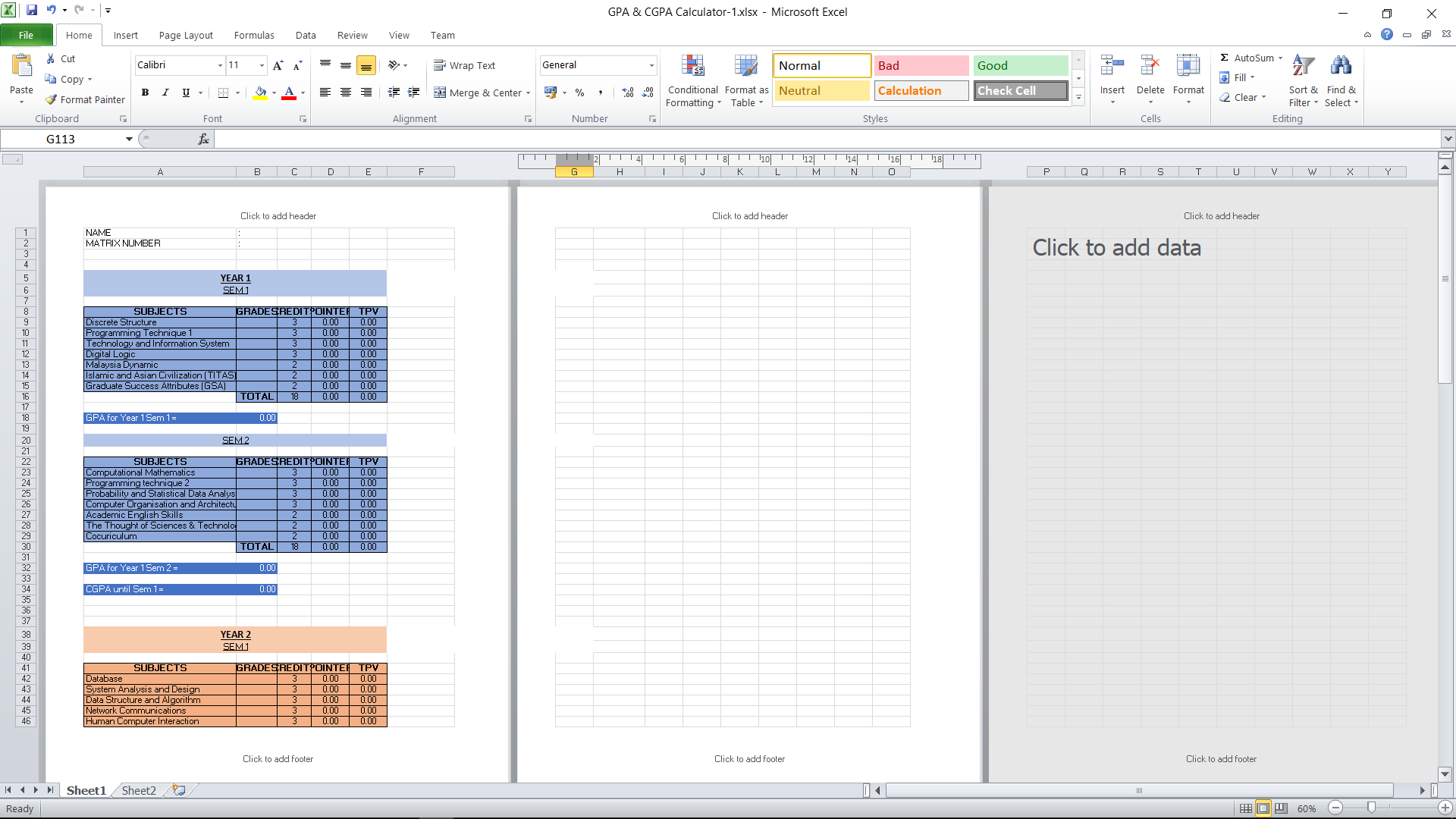Click the Find & Select binoculars icon

(1341, 67)
